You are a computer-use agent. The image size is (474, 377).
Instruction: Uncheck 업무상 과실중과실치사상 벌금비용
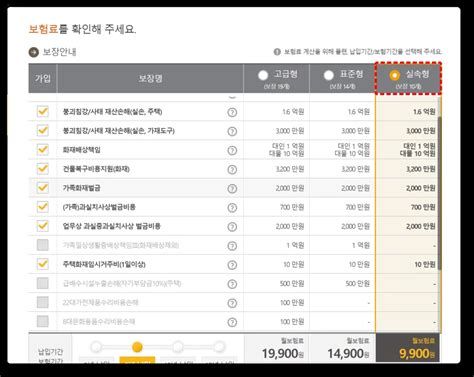(43, 226)
